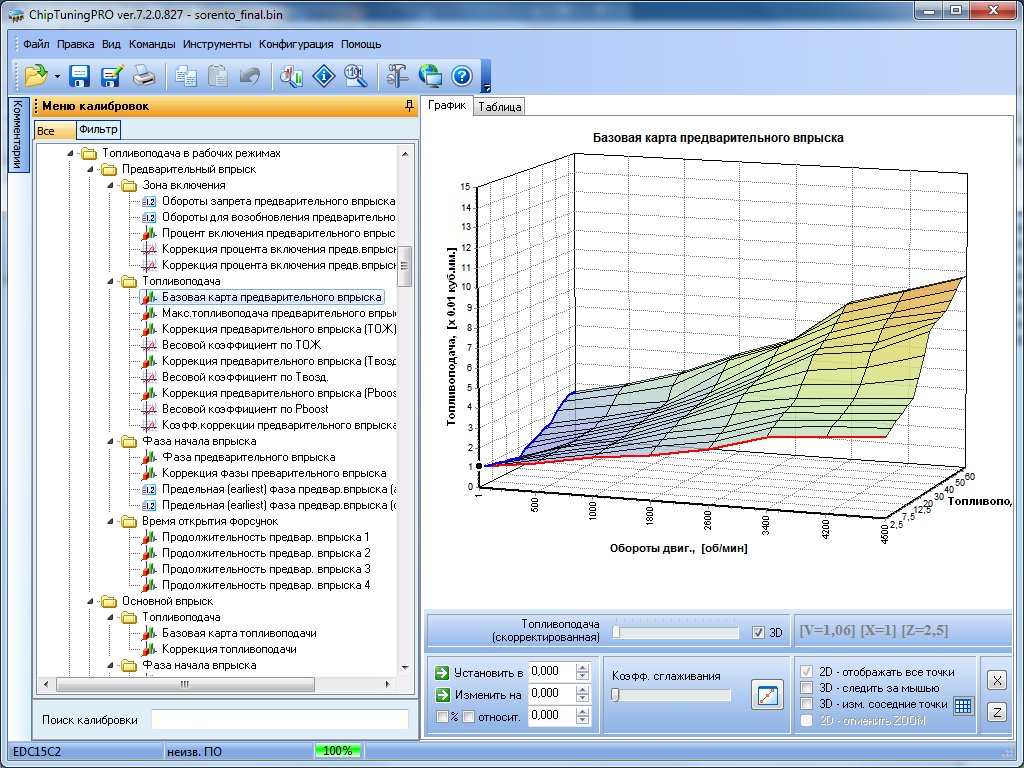Click the blue diamond info icon
The width and height of the screenshot is (1024, 768).
[x=323, y=75]
